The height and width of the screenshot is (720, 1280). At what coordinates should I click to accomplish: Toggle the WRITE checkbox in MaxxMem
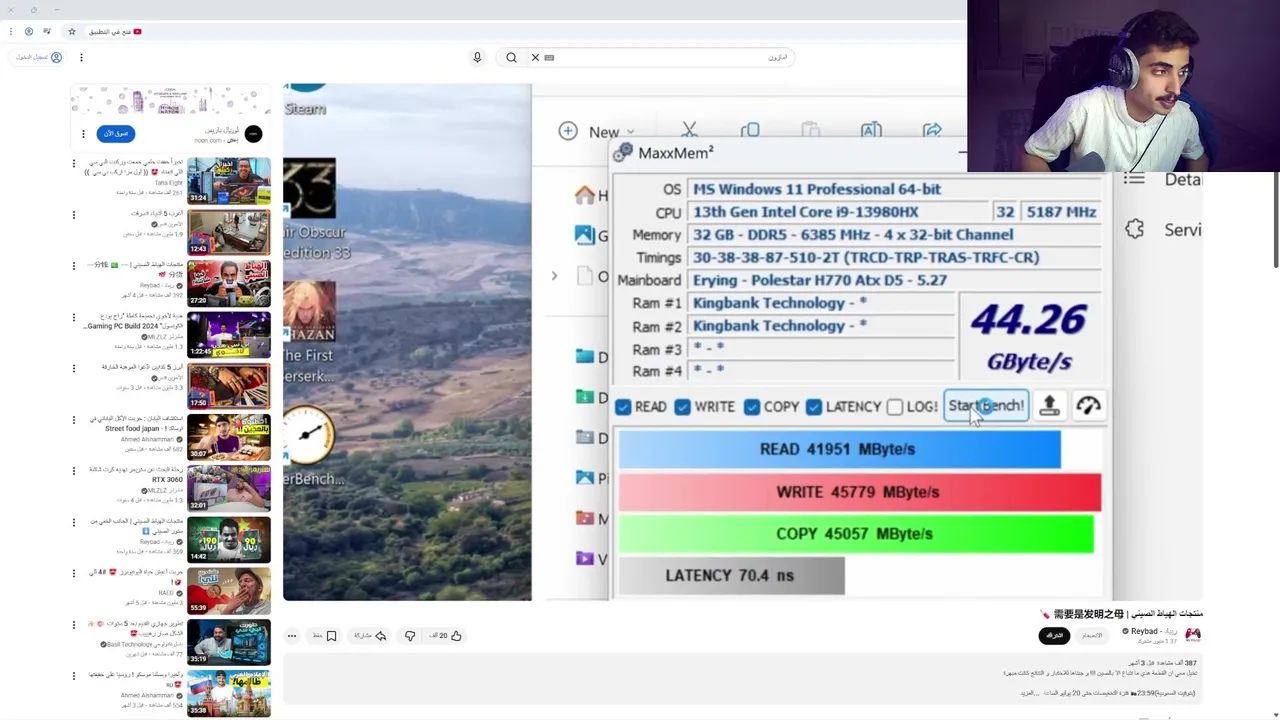(682, 407)
